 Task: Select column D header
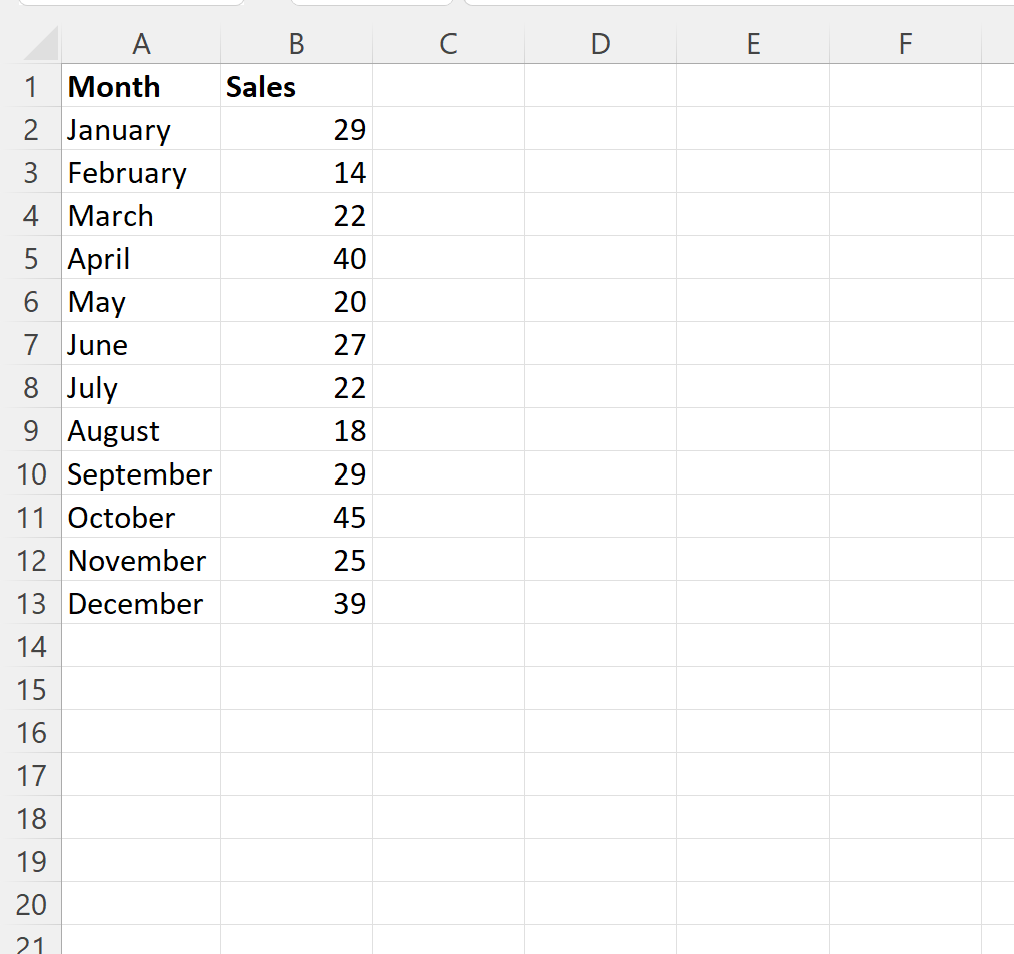[600, 44]
